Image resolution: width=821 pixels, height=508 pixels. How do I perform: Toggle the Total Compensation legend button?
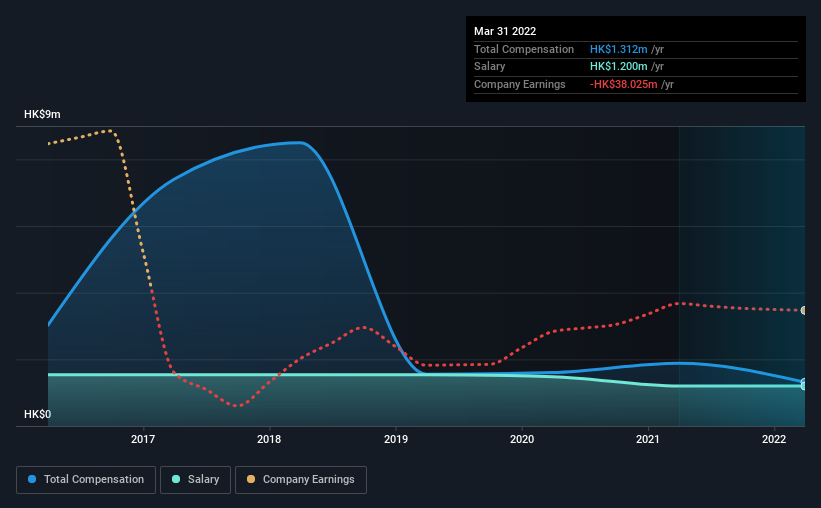pyautogui.click(x=86, y=480)
